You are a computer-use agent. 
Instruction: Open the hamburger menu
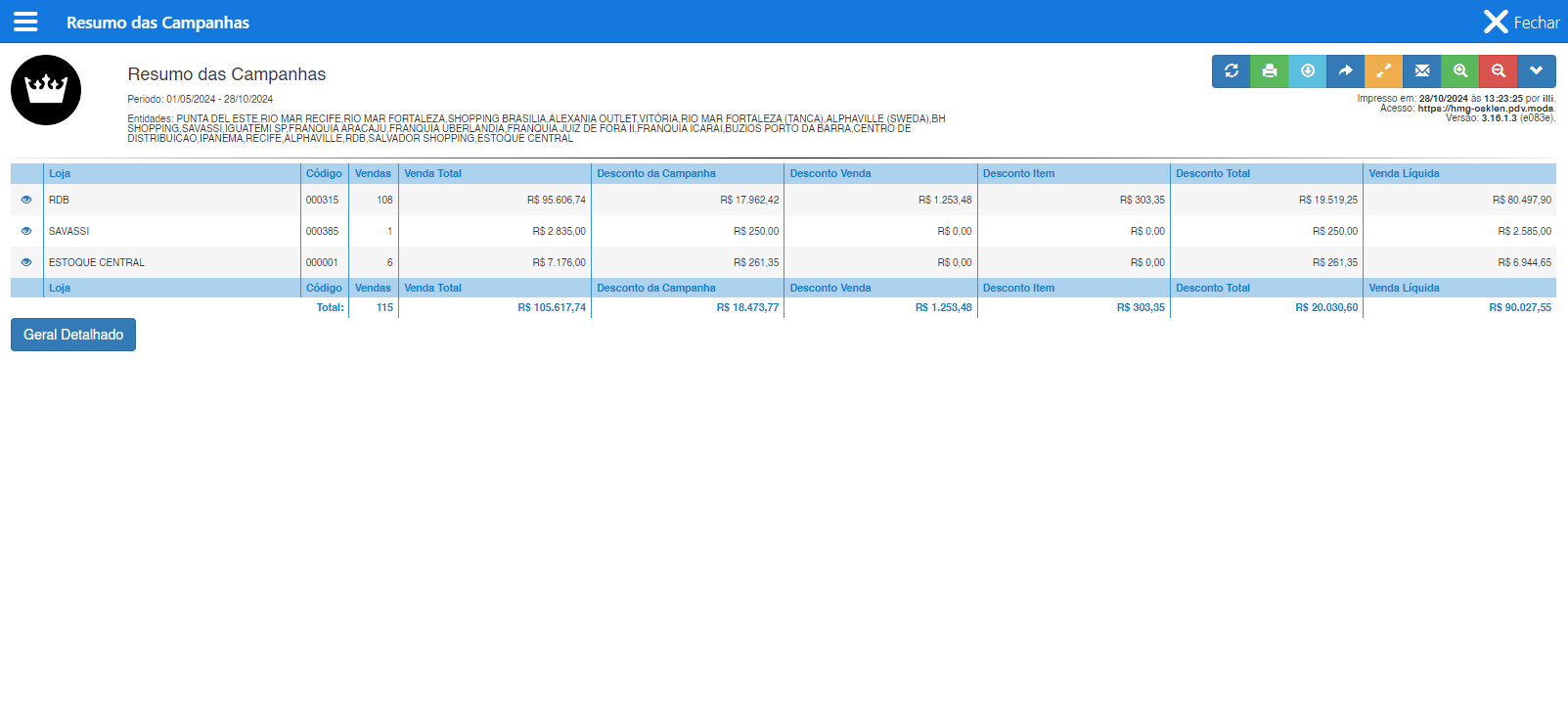[25, 22]
